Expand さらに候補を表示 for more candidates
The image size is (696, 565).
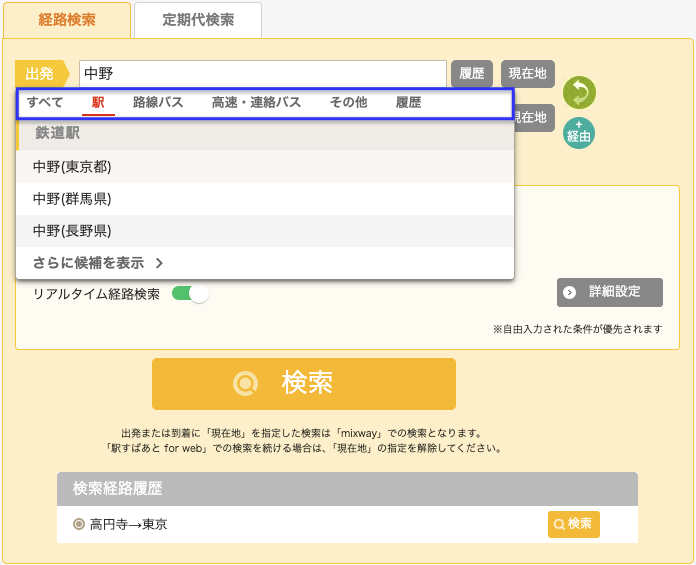click(x=265, y=263)
